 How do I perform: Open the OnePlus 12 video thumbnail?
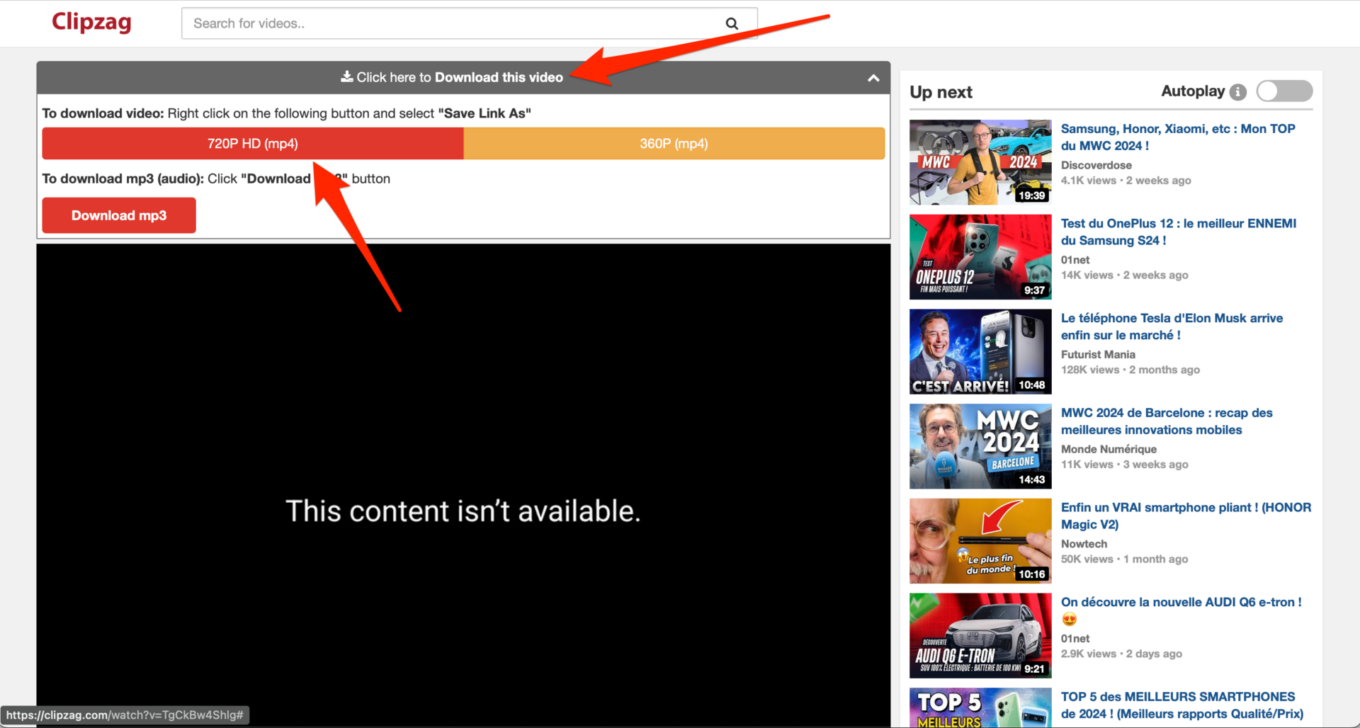[x=980, y=257]
